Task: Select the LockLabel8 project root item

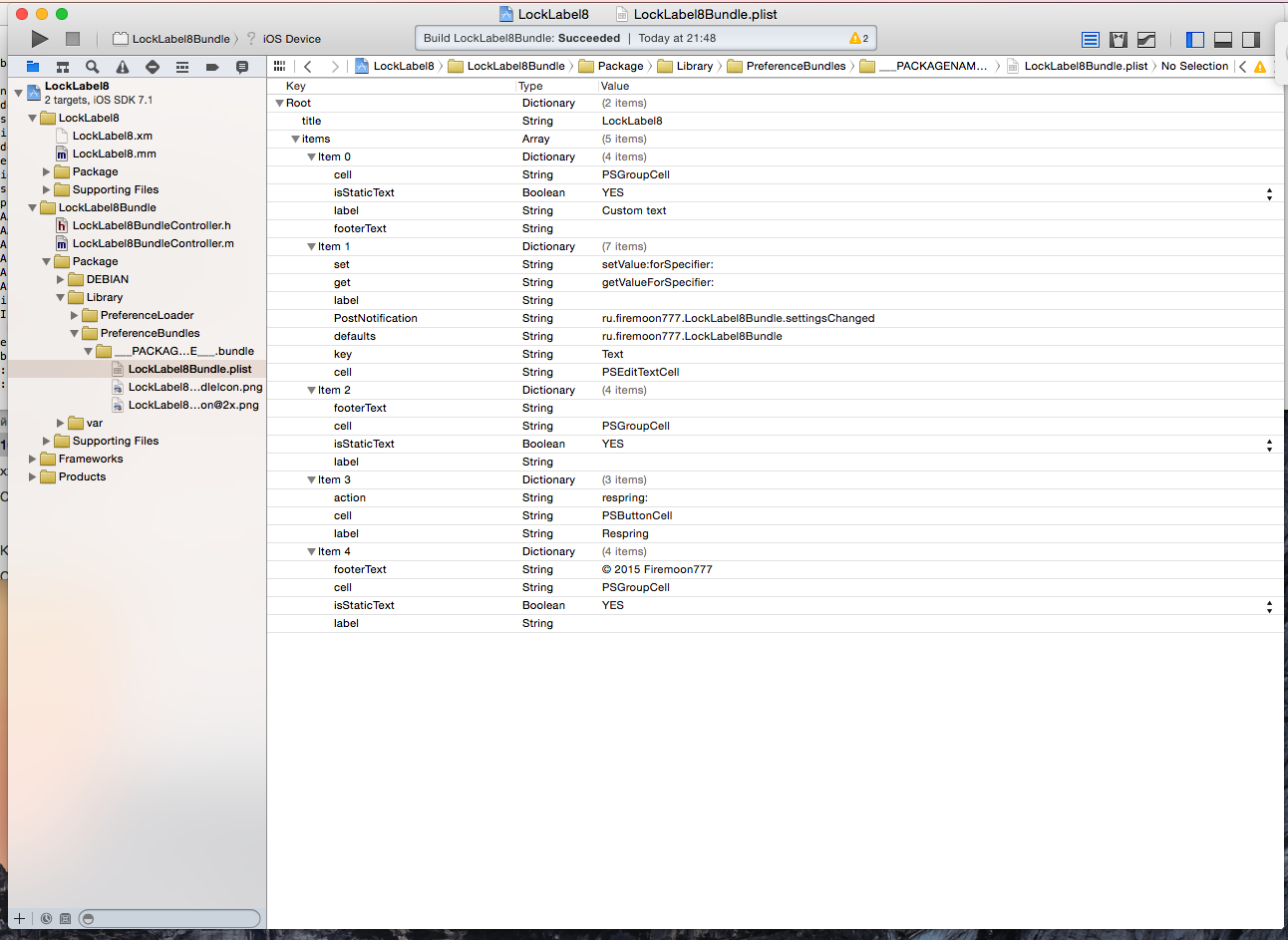Action: click(x=77, y=86)
